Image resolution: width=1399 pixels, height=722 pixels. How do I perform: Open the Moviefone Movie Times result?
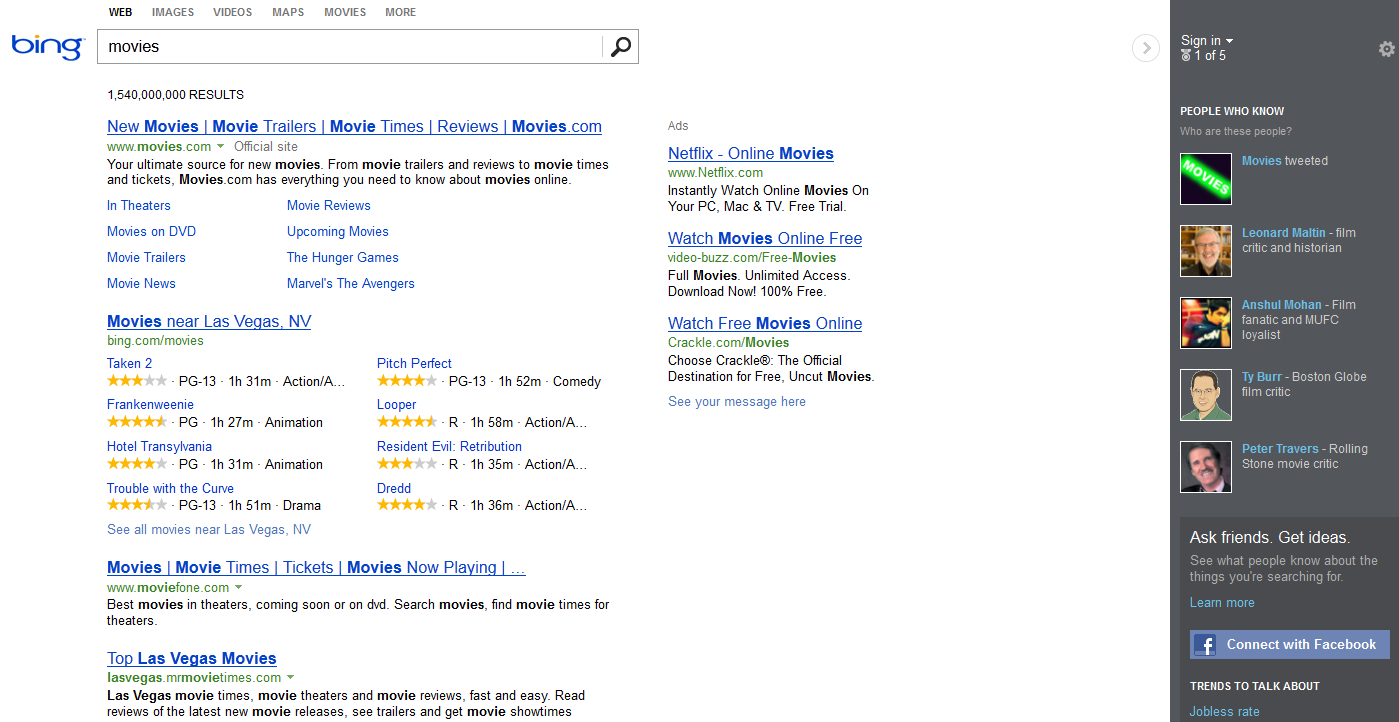pyautogui.click(x=316, y=568)
